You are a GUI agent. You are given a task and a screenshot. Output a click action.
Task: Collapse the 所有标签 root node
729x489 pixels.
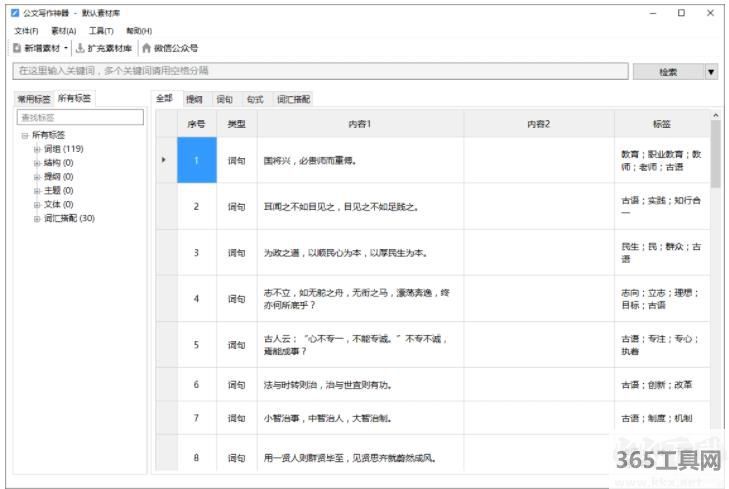[25, 135]
